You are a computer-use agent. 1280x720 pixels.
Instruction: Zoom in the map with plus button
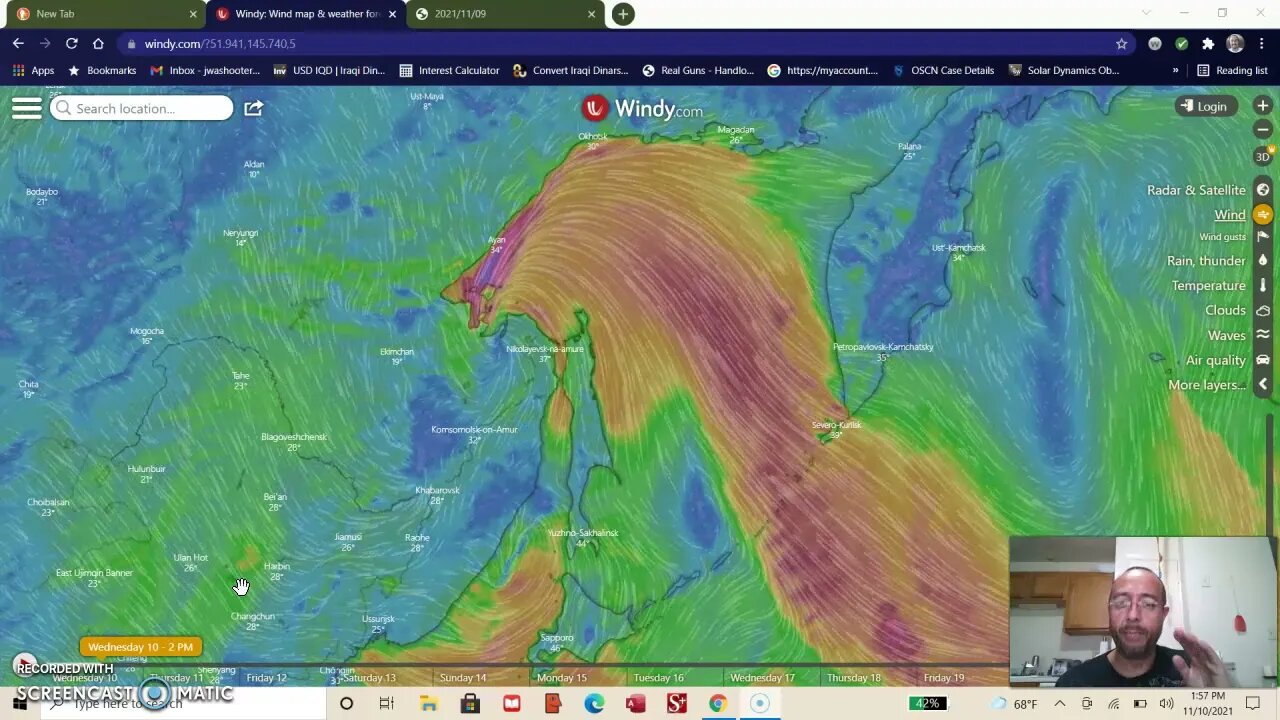[x=1262, y=105]
